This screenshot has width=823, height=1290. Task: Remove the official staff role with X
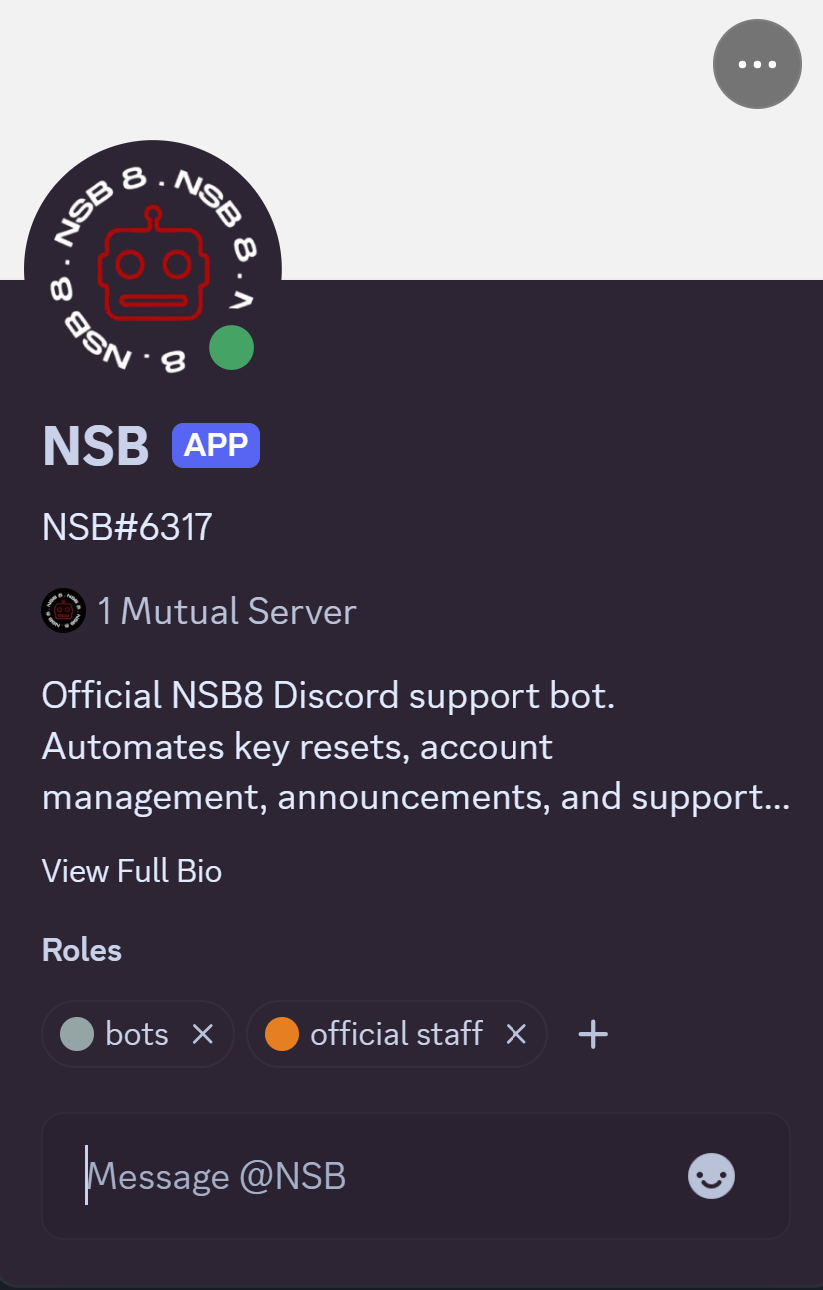(516, 1034)
